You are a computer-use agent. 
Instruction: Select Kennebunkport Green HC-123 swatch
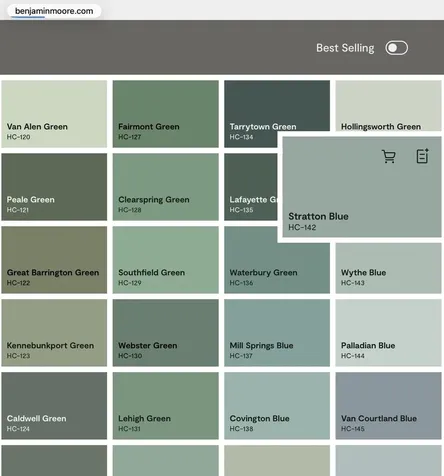point(54,333)
